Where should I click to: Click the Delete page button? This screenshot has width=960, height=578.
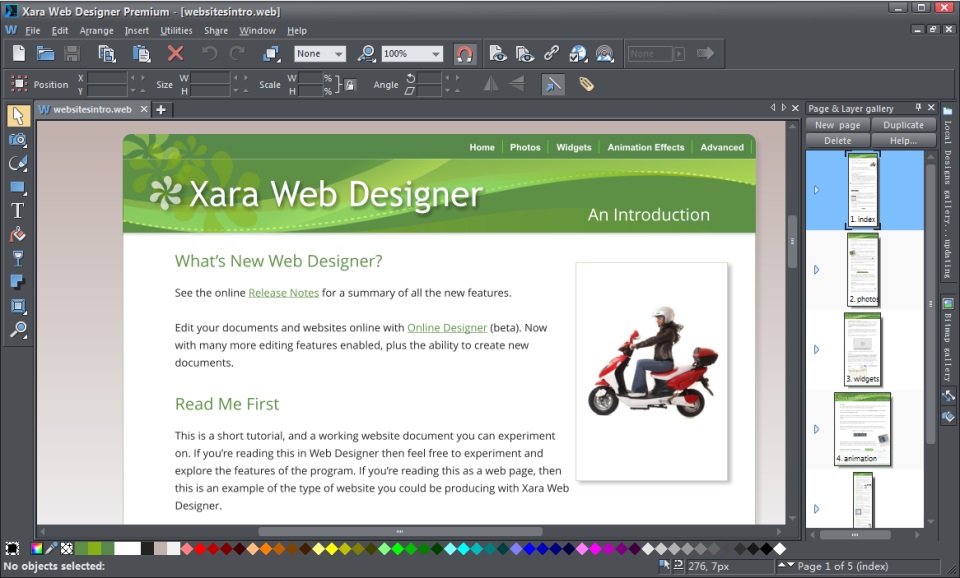838,140
